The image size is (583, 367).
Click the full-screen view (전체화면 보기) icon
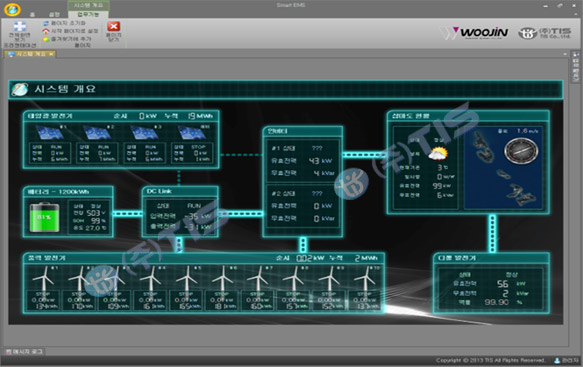tap(20, 26)
